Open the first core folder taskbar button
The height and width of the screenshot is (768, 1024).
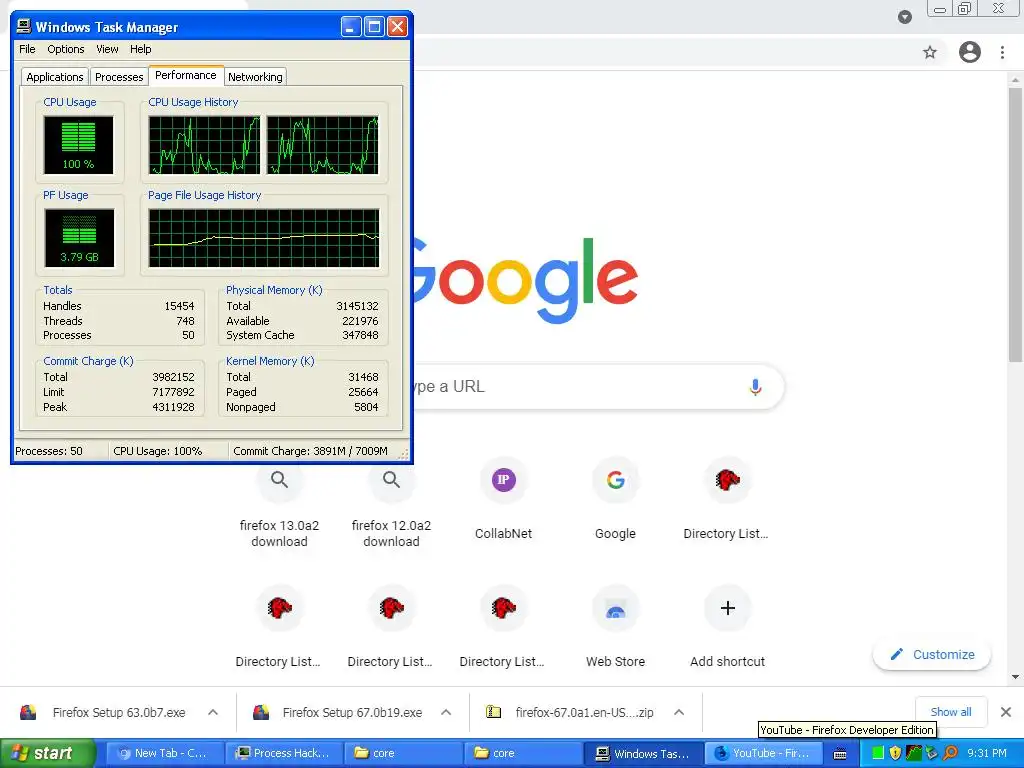click(x=404, y=753)
